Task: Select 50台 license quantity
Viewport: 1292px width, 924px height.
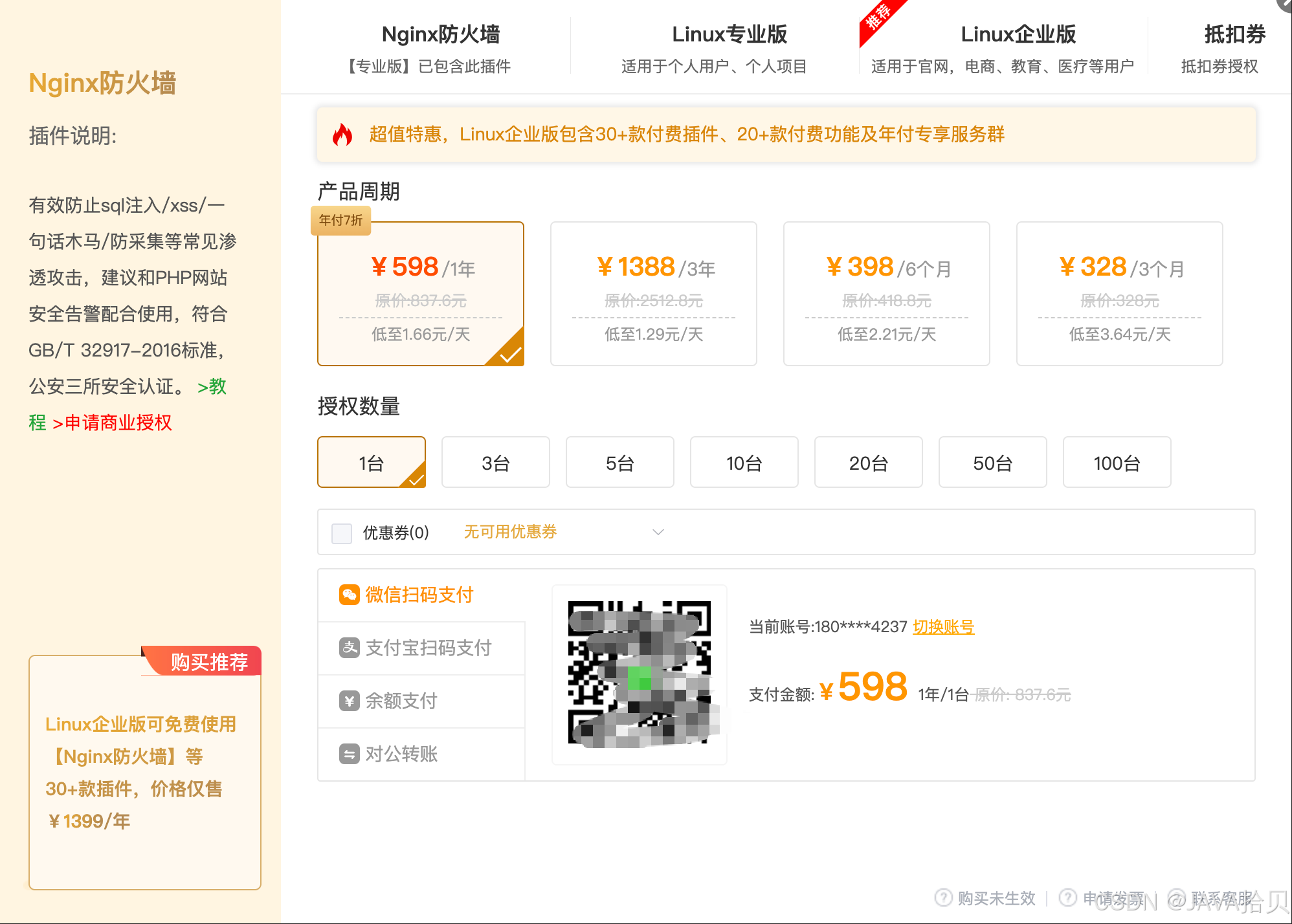Action: 993,462
